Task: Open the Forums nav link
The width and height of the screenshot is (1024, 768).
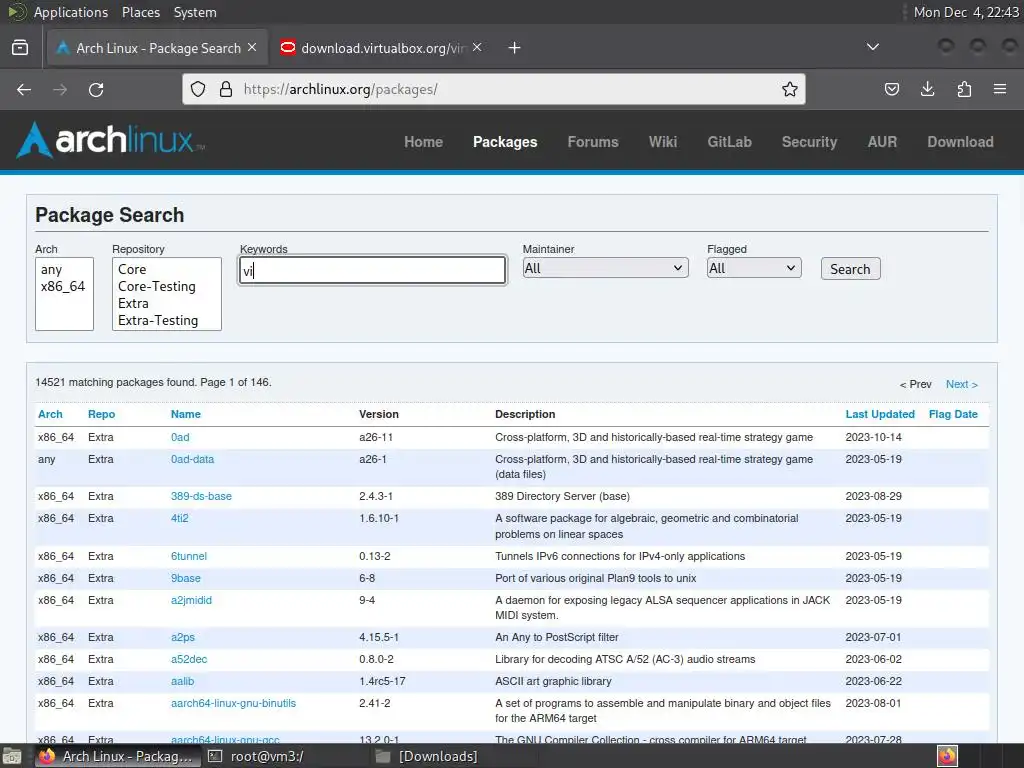Action: (x=592, y=142)
